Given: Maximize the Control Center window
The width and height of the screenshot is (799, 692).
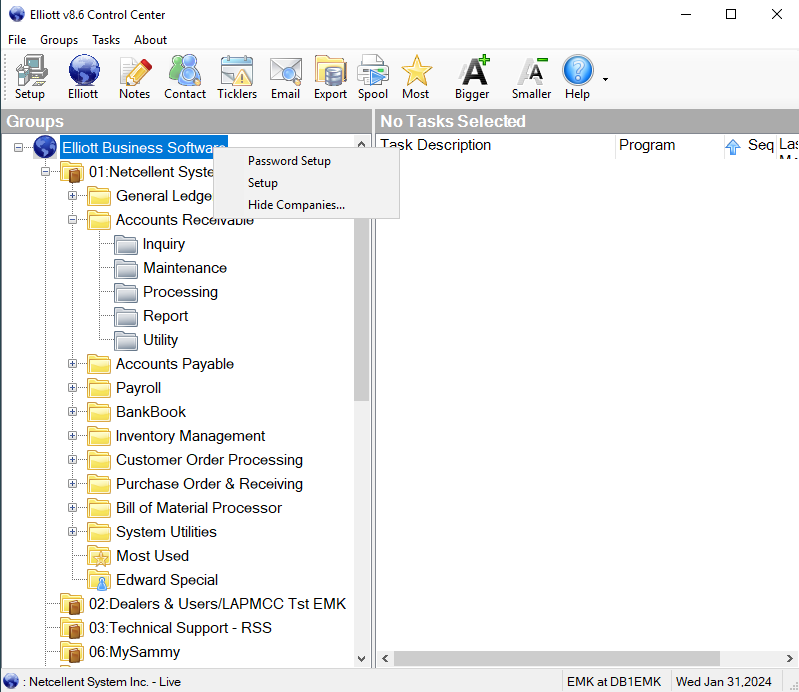Looking at the screenshot, I should (x=731, y=14).
